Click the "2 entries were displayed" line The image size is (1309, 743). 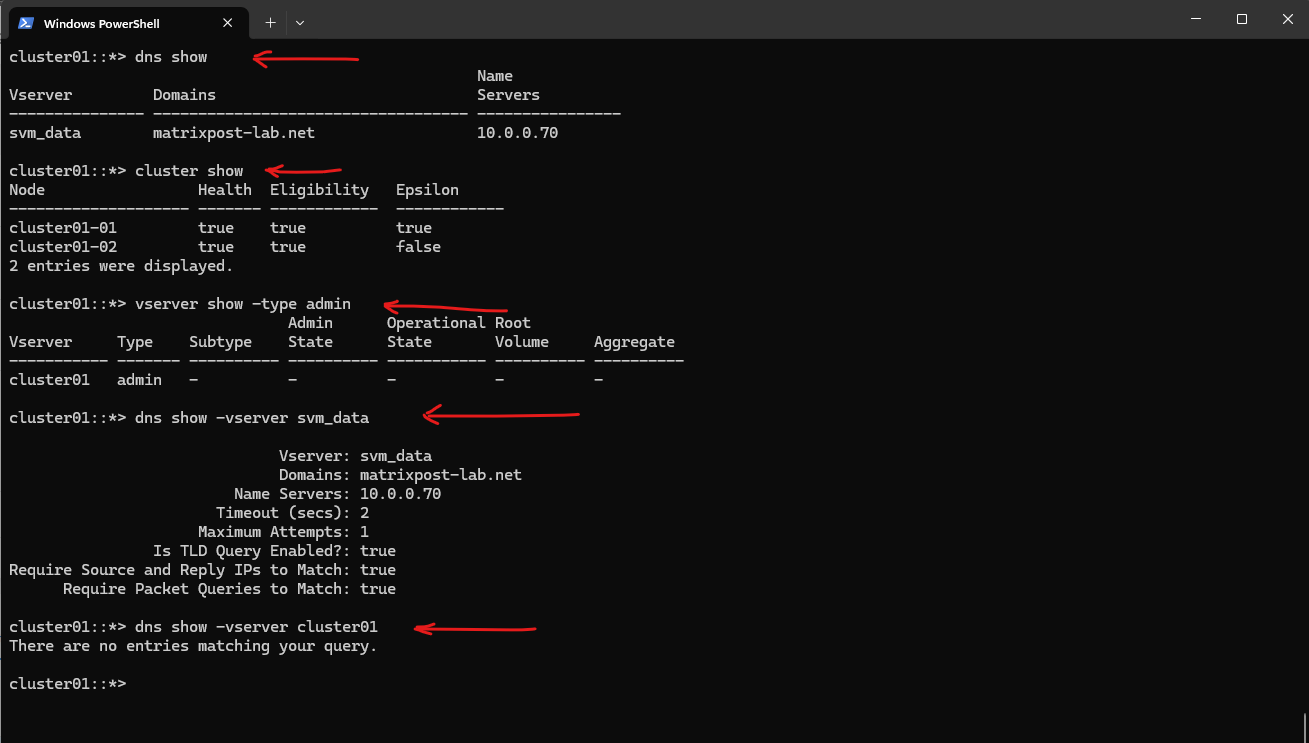121,266
